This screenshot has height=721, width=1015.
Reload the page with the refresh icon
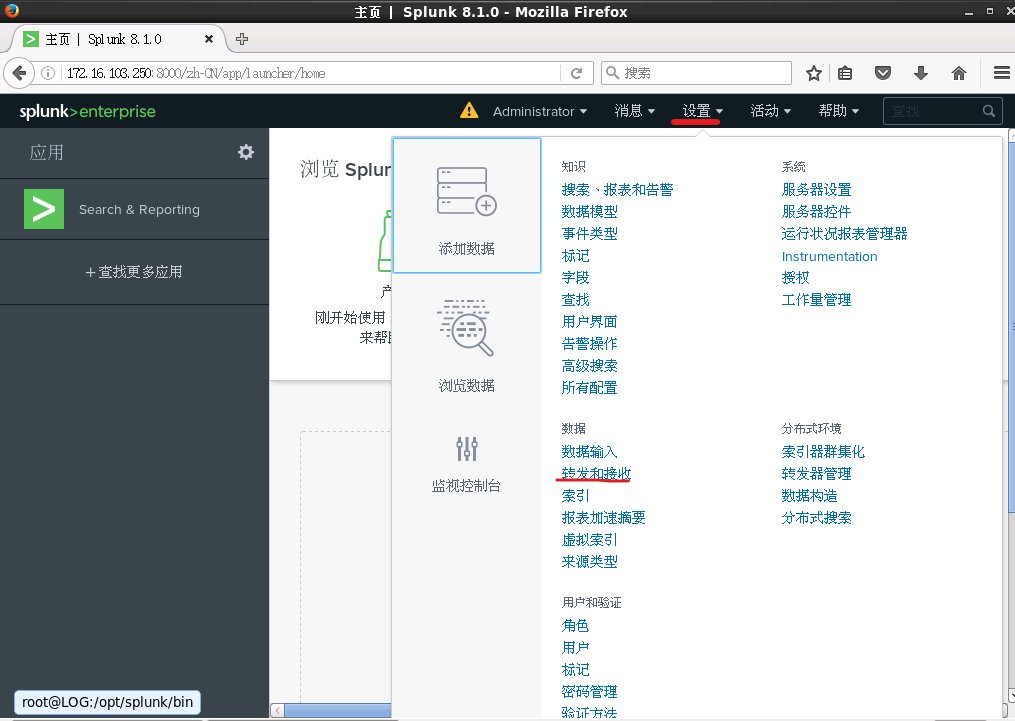tap(576, 73)
